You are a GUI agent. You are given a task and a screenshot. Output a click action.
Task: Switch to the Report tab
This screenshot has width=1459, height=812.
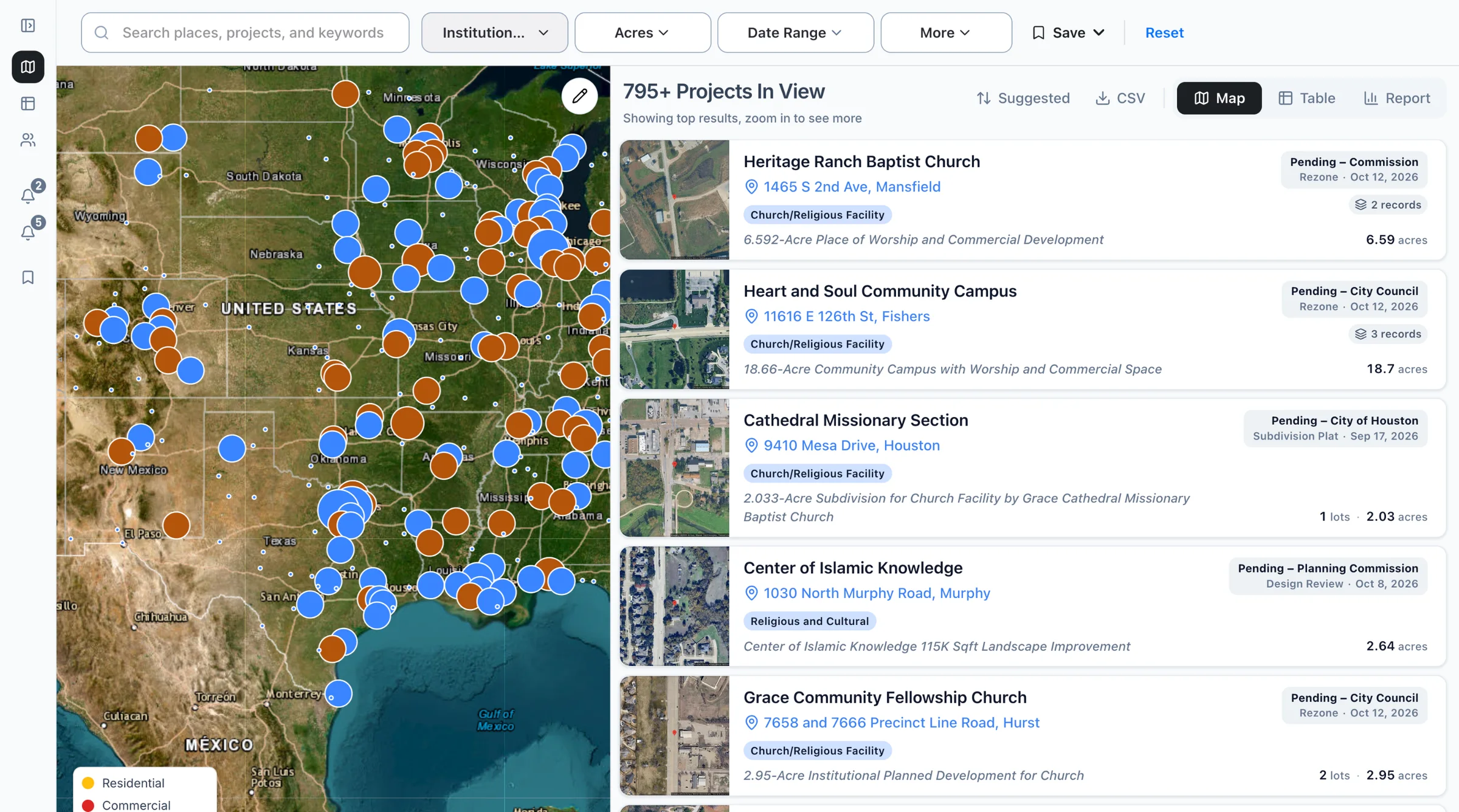[1396, 98]
